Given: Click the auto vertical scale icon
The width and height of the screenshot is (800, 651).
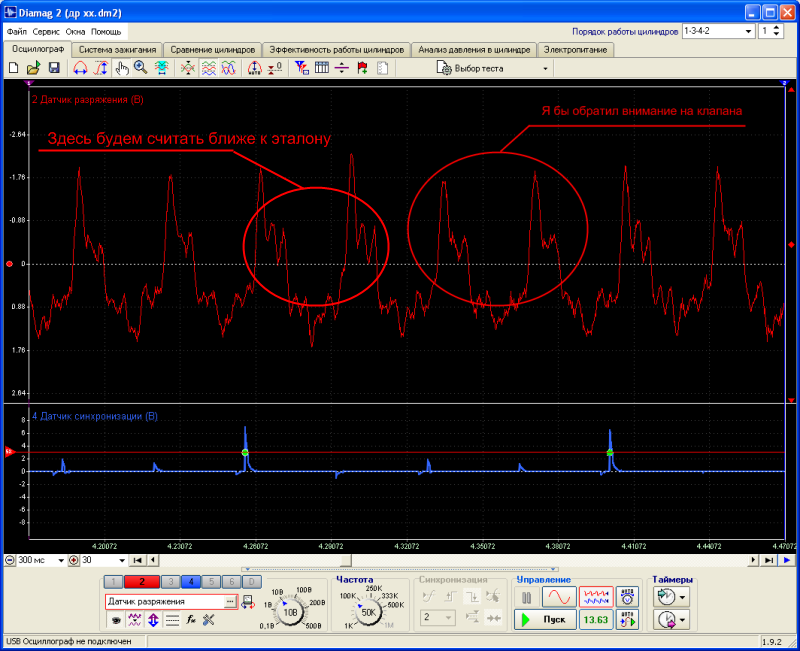Looking at the screenshot, I should click(255, 68).
